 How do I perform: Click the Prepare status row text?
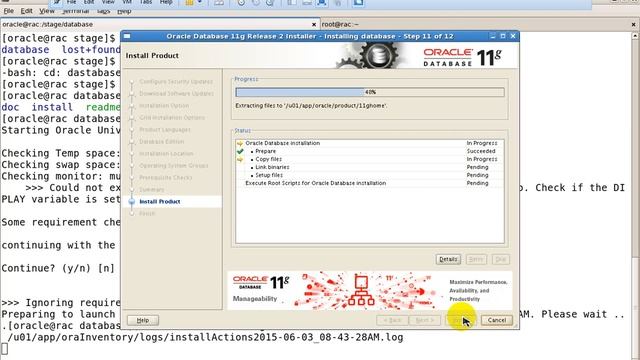coord(265,151)
